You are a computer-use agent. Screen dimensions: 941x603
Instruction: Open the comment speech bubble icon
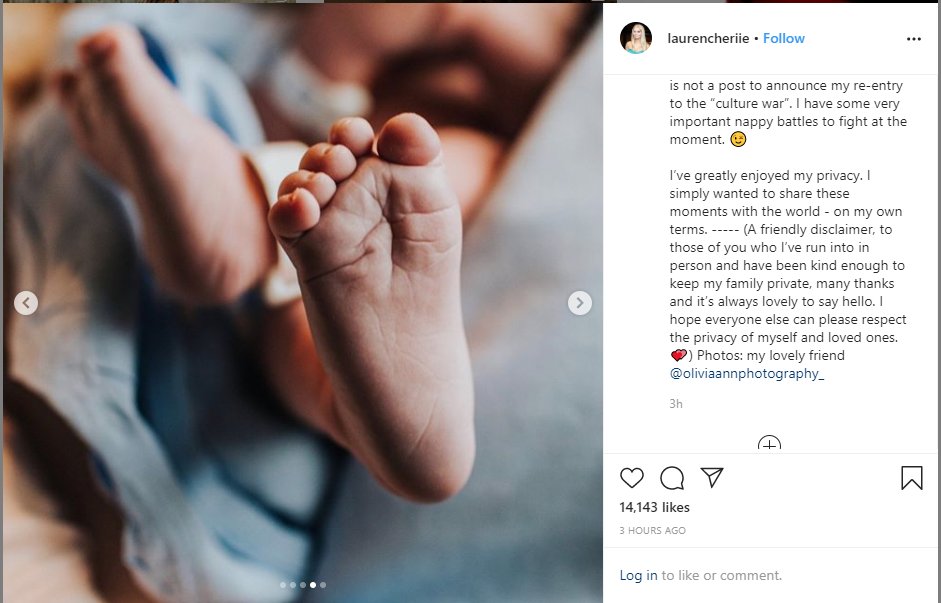coord(672,478)
